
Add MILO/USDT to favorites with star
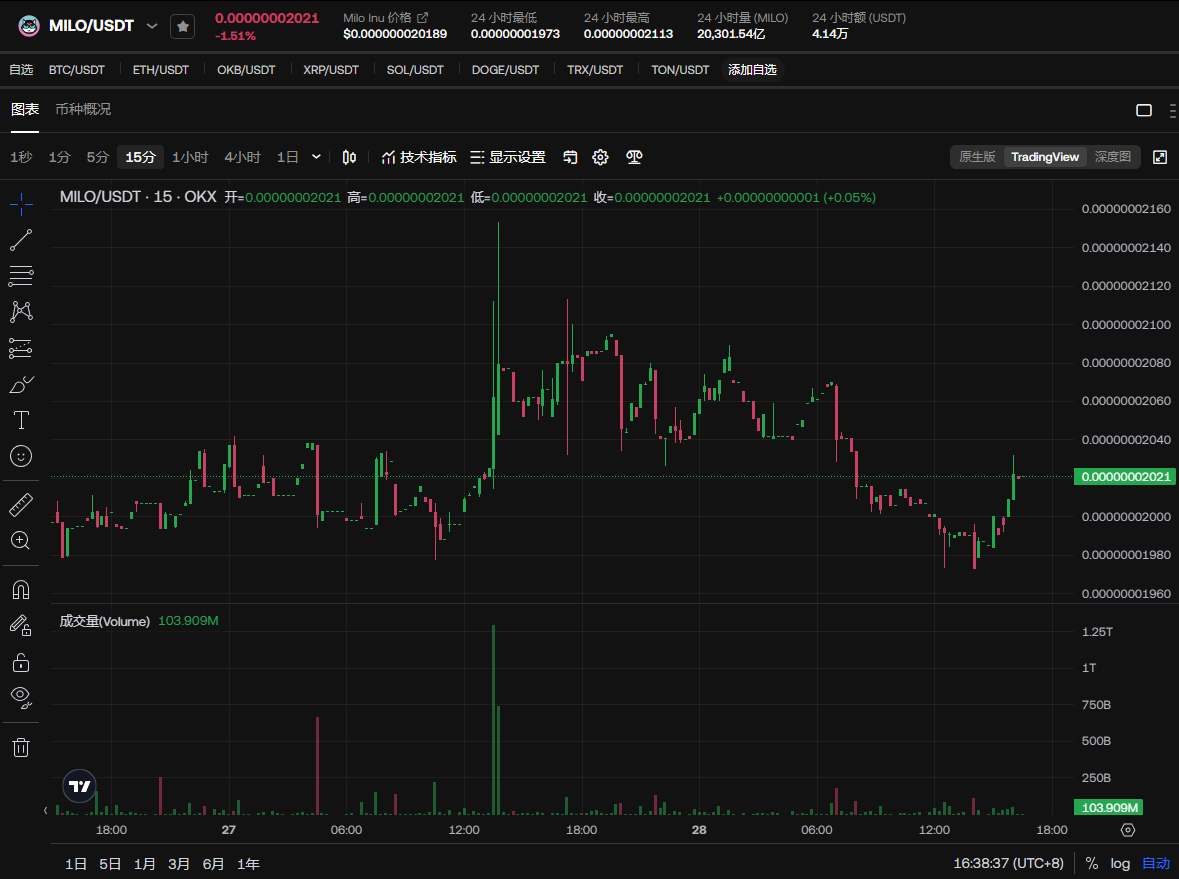coord(183,26)
